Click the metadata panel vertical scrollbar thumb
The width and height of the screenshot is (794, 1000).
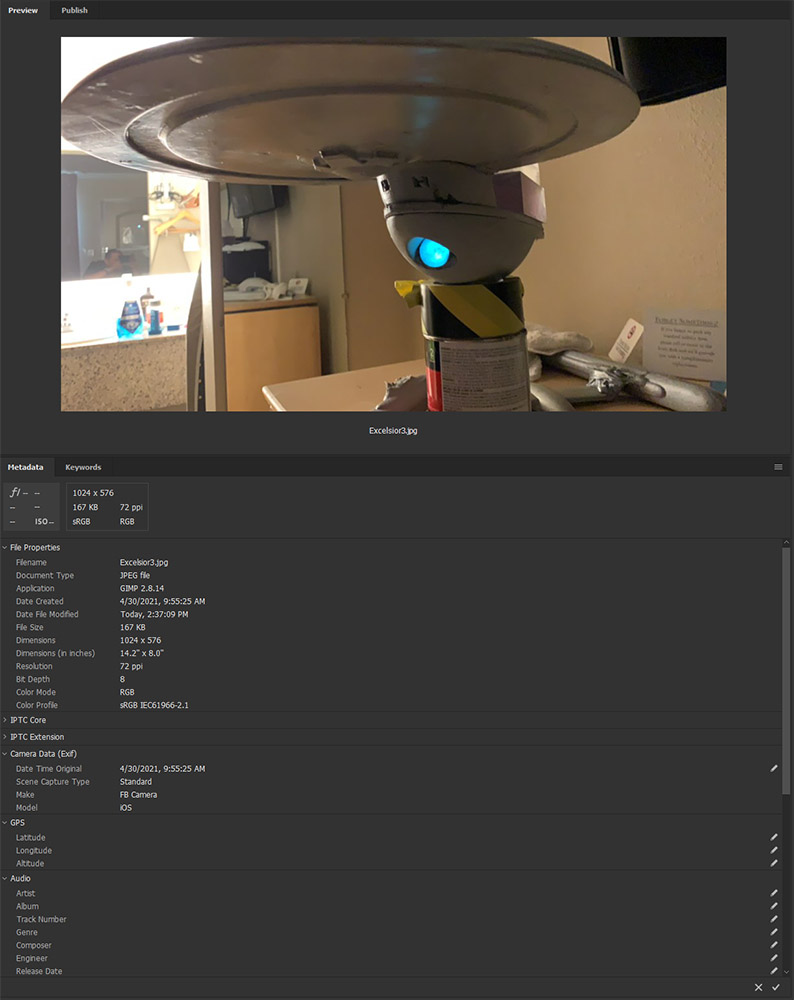(x=786, y=670)
